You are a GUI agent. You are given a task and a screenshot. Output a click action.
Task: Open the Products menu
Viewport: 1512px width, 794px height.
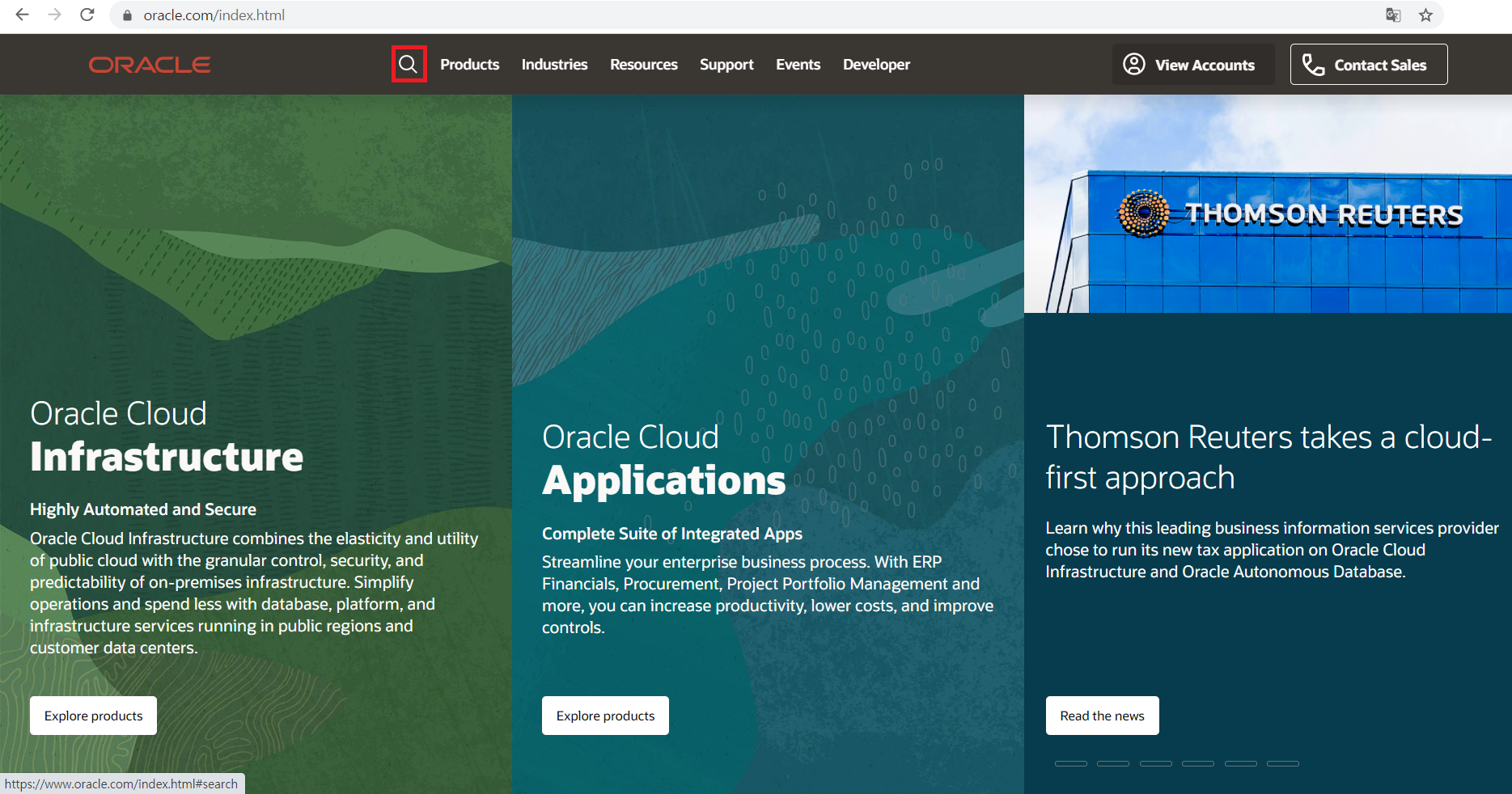(469, 65)
